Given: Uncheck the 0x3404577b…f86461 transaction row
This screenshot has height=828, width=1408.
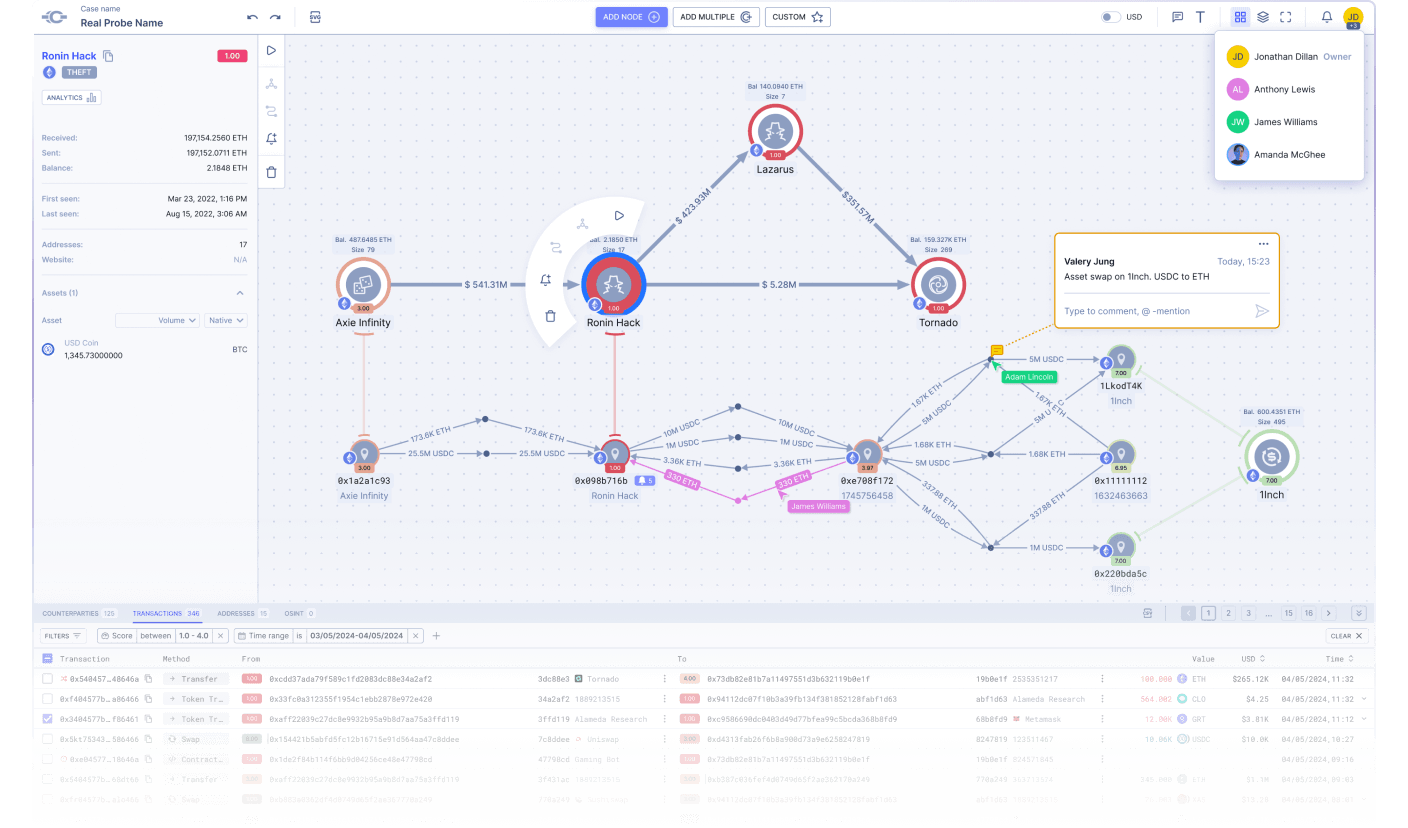Looking at the screenshot, I should [47, 719].
